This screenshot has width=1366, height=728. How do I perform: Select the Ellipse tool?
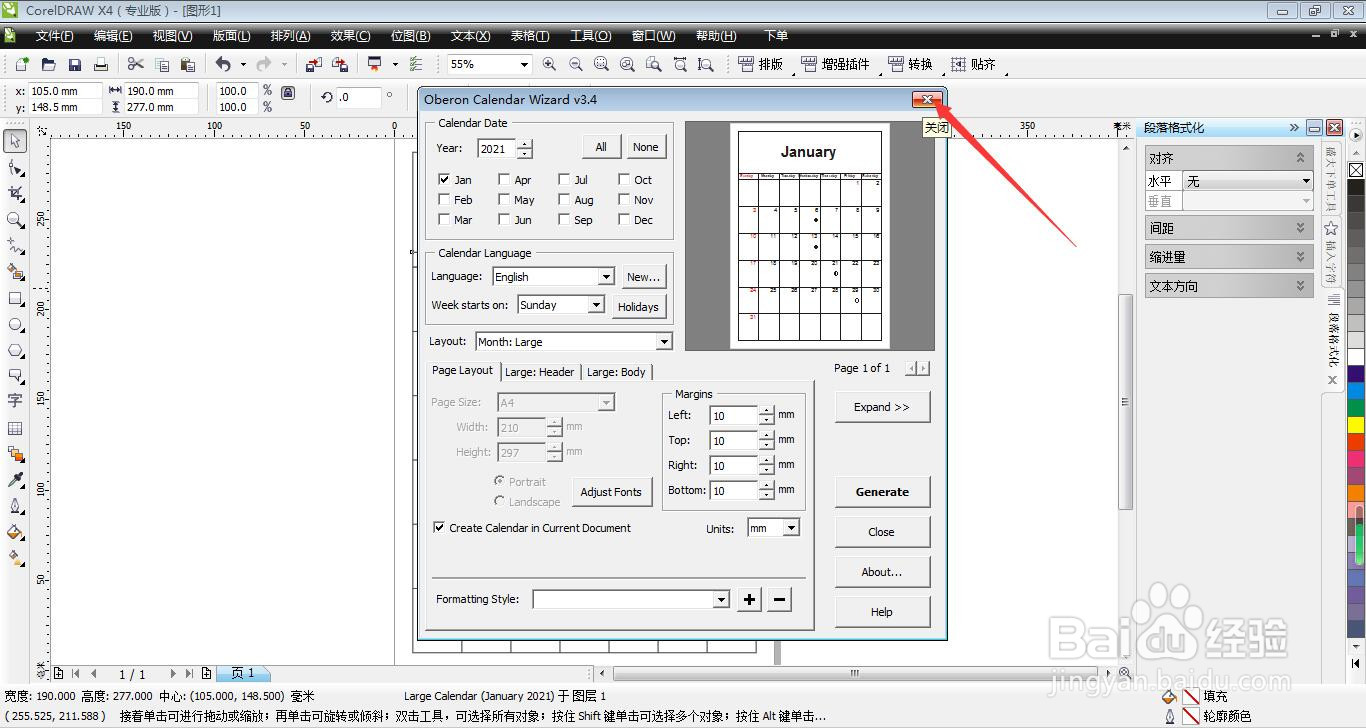[x=14, y=325]
